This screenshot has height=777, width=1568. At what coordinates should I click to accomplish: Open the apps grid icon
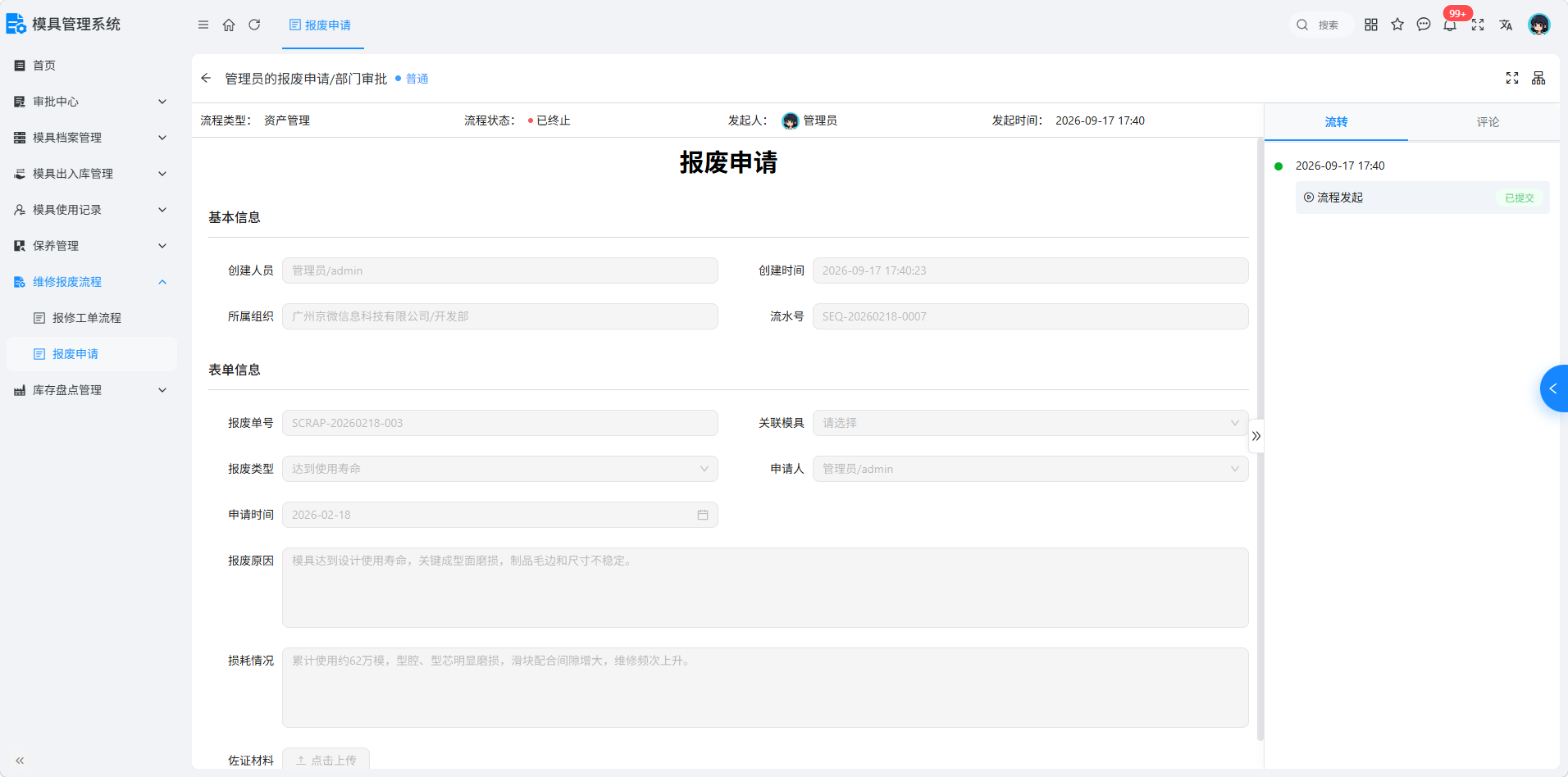click(1371, 25)
